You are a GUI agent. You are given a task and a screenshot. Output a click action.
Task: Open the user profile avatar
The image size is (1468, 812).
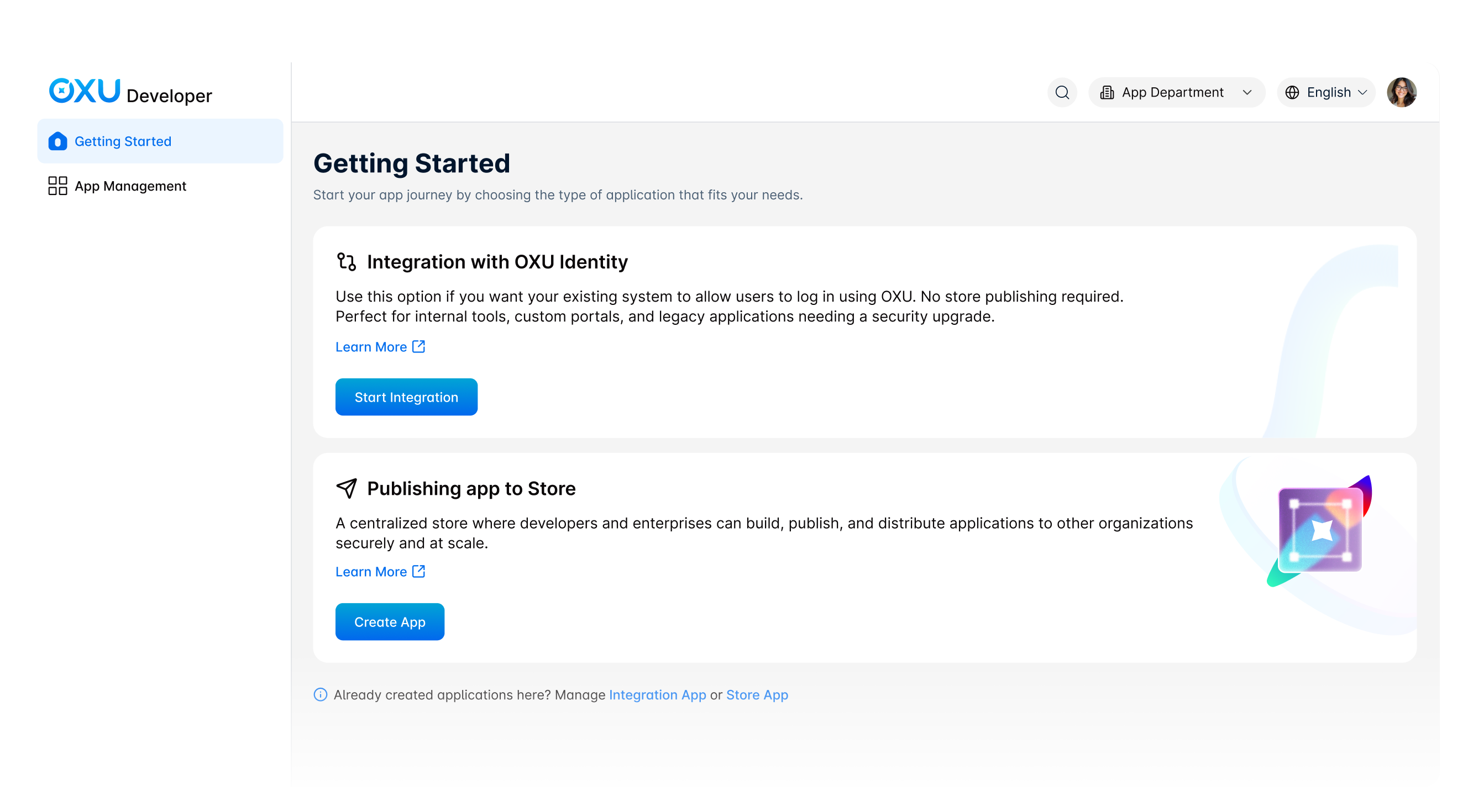[x=1401, y=92]
